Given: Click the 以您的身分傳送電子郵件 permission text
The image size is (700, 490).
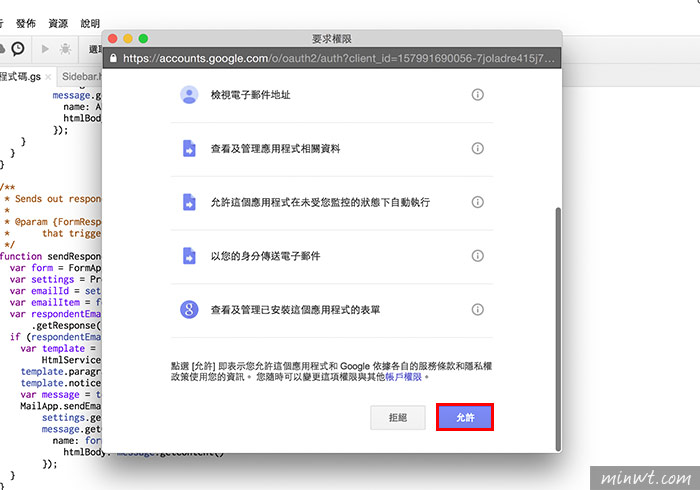Looking at the screenshot, I should (x=265, y=256).
